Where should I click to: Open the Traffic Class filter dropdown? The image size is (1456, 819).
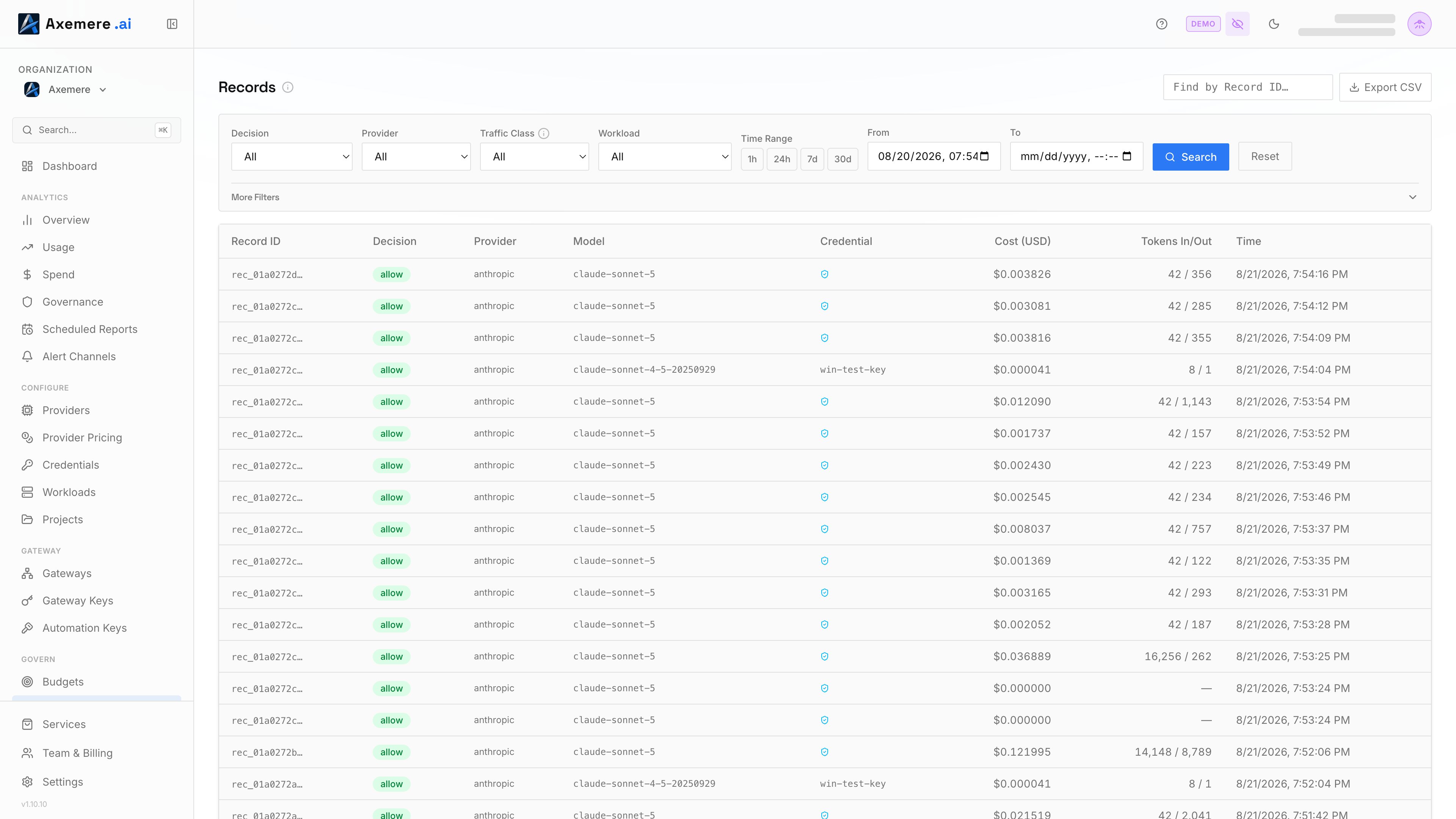(534, 157)
